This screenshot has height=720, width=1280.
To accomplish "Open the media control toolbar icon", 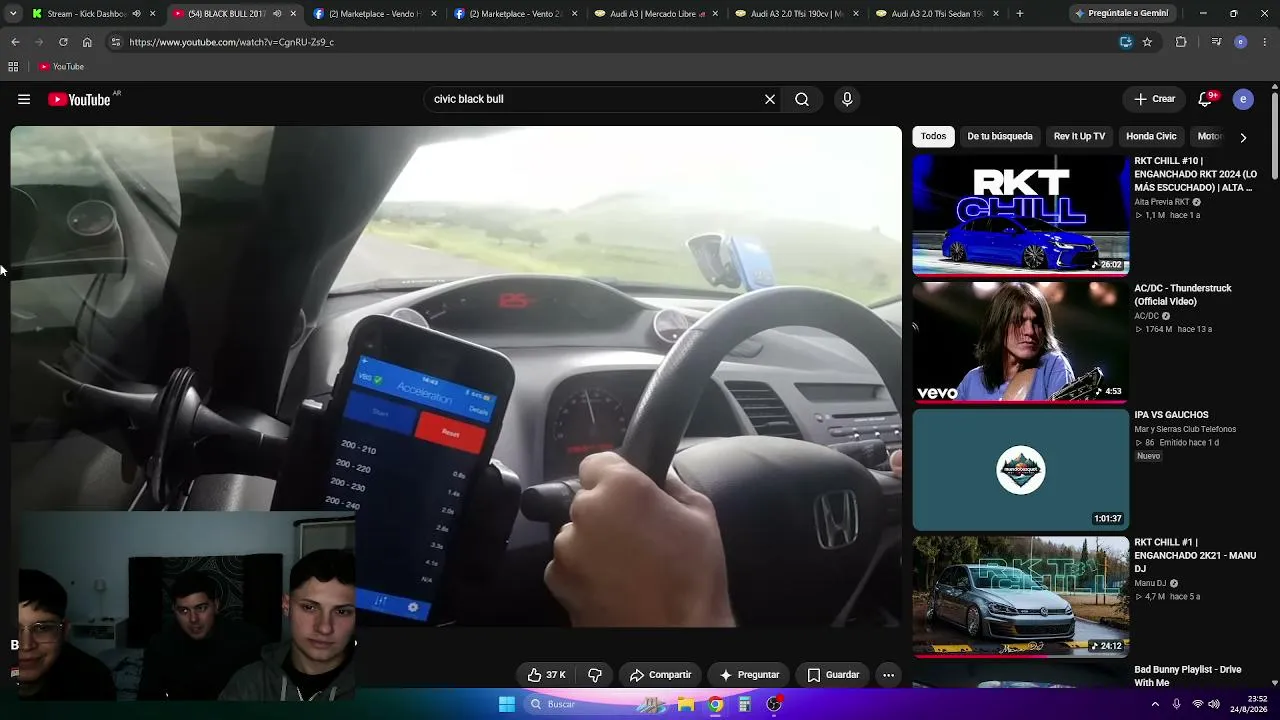I will (1216, 42).
